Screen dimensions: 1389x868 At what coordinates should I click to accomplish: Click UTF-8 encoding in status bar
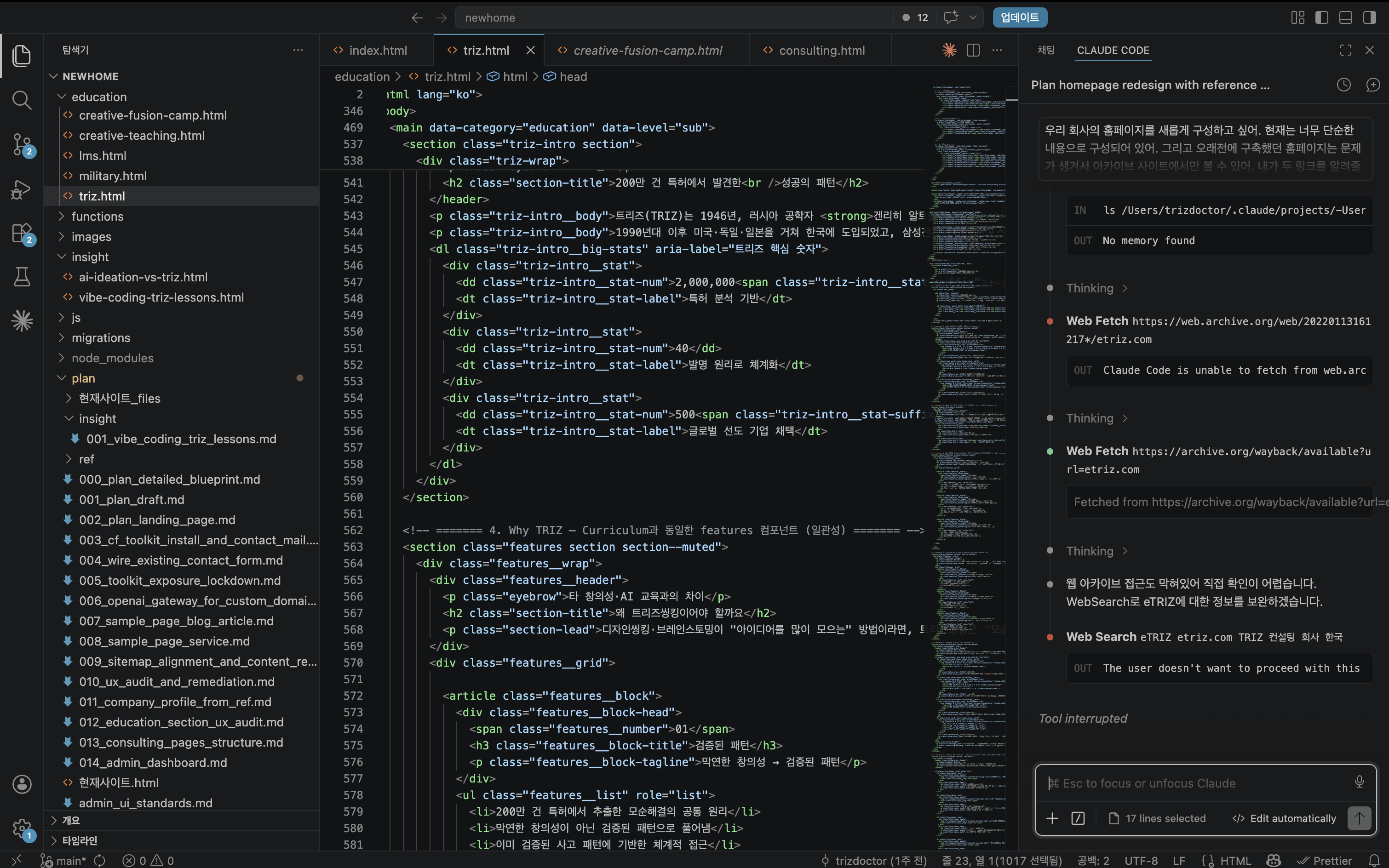tap(1141, 860)
